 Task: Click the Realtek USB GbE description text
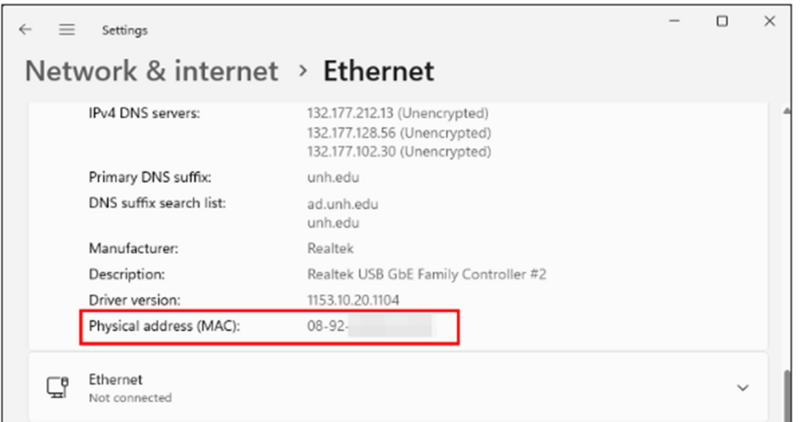[426, 274]
